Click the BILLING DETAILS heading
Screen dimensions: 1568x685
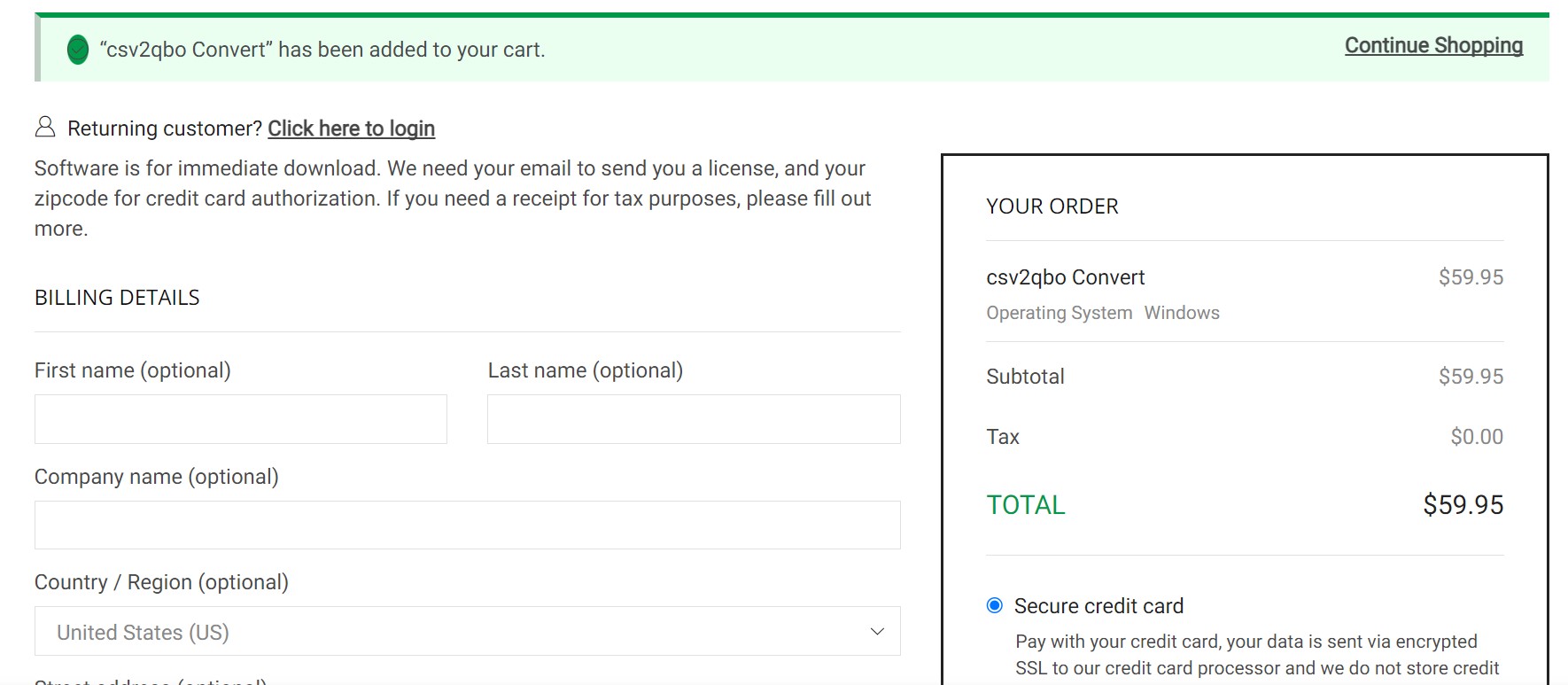(117, 298)
